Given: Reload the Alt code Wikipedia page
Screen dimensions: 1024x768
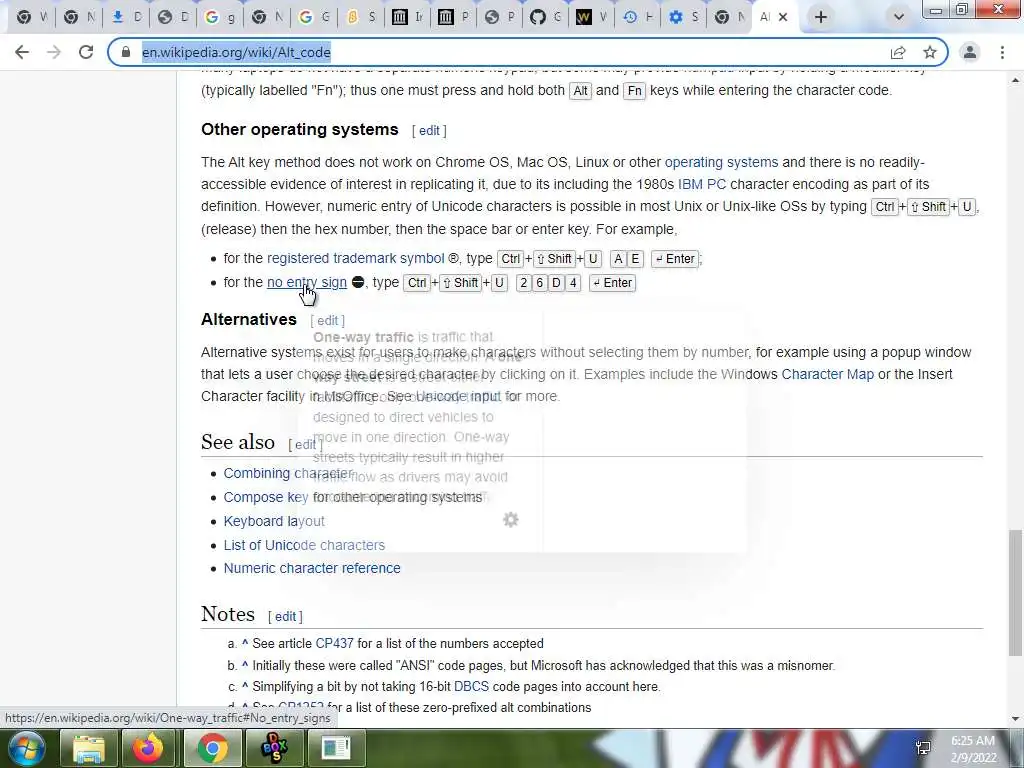Looking at the screenshot, I should pyautogui.click(x=86, y=52).
